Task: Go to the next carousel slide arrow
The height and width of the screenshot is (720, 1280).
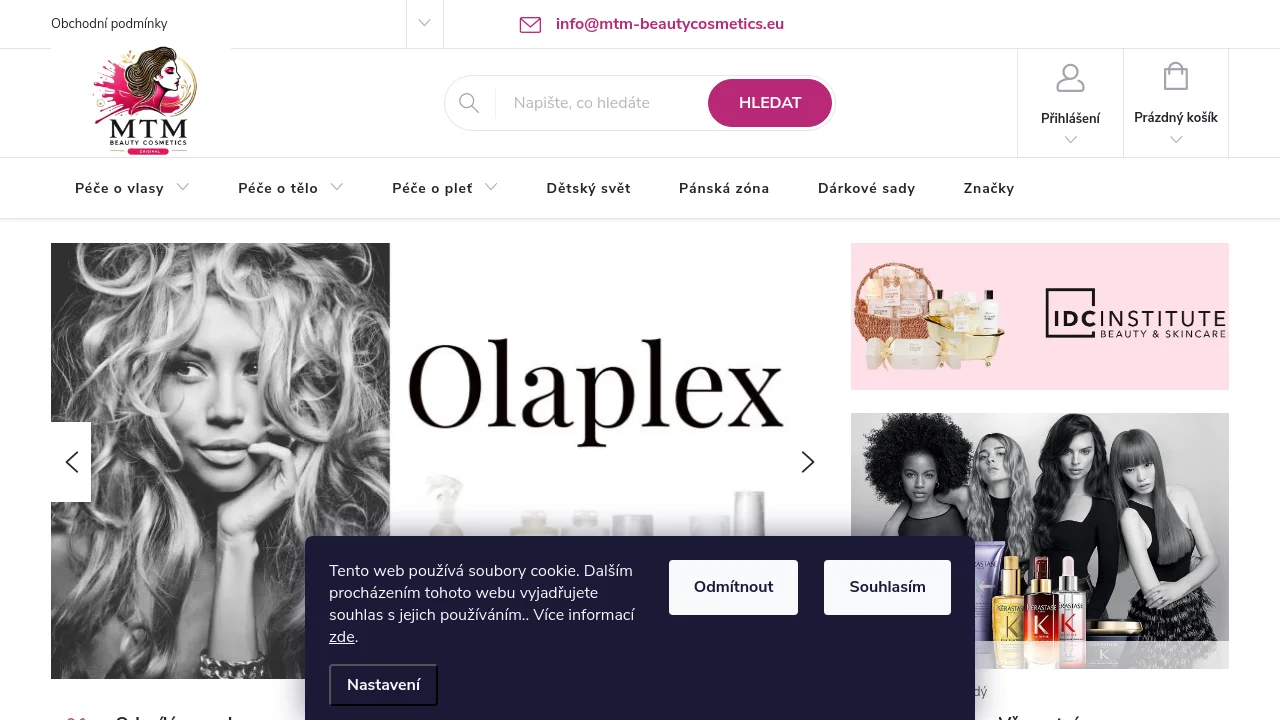Action: (808, 462)
